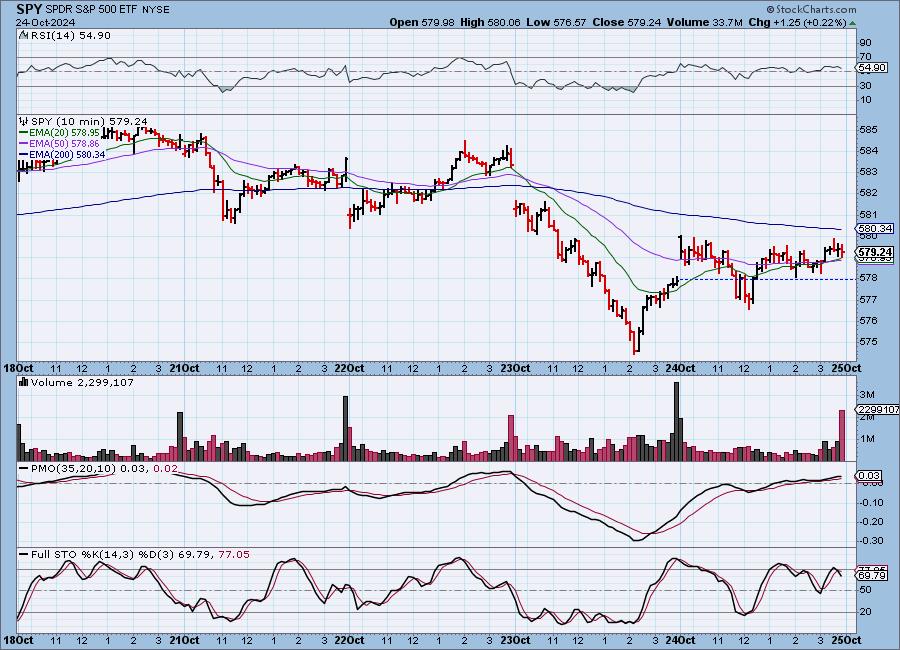Click the tall volume spike at the 22Oct open
The height and width of the screenshot is (650, 900).
click(x=346, y=428)
